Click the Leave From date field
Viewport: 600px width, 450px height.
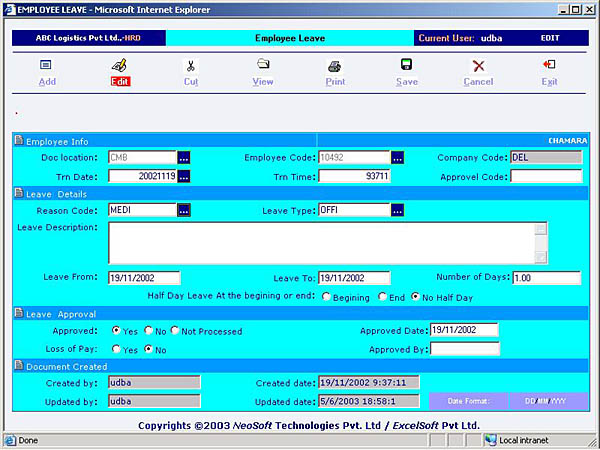pos(144,278)
